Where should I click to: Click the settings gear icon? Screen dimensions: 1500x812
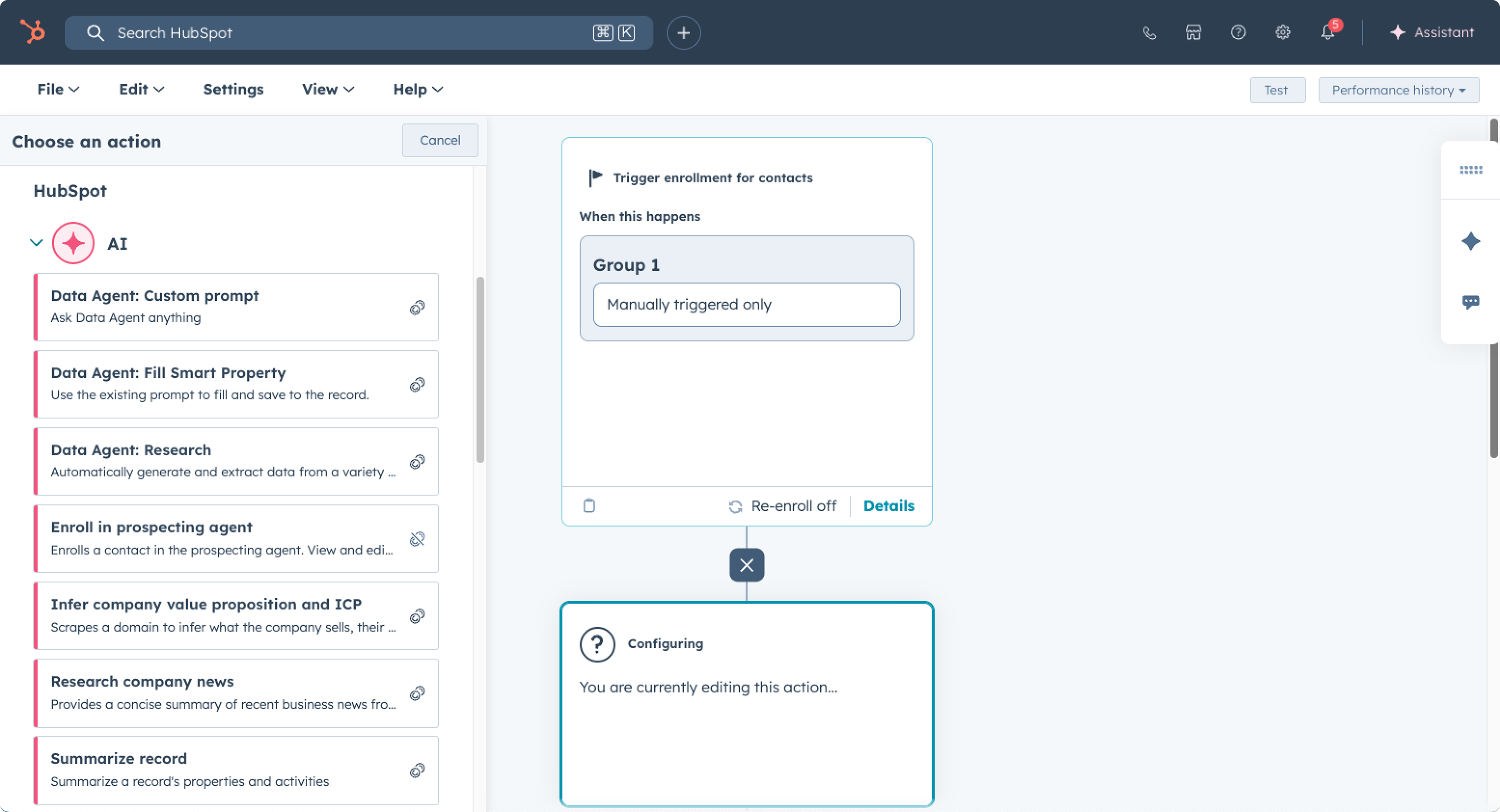(1283, 33)
